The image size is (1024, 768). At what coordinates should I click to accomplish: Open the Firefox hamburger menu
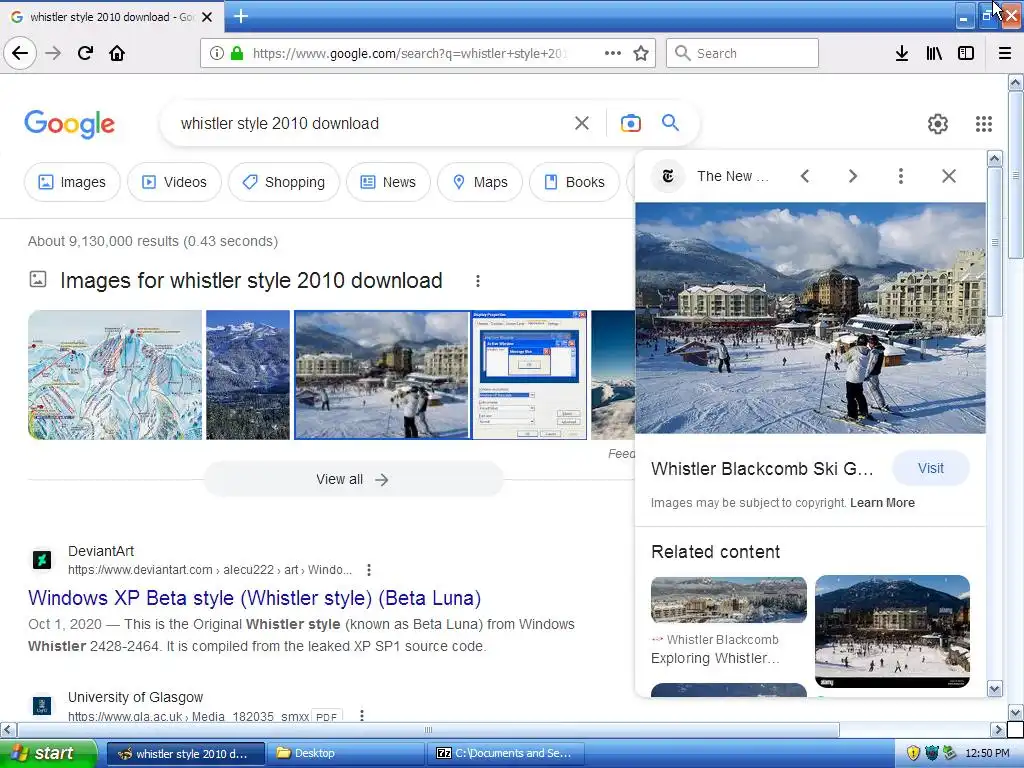[1005, 53]
